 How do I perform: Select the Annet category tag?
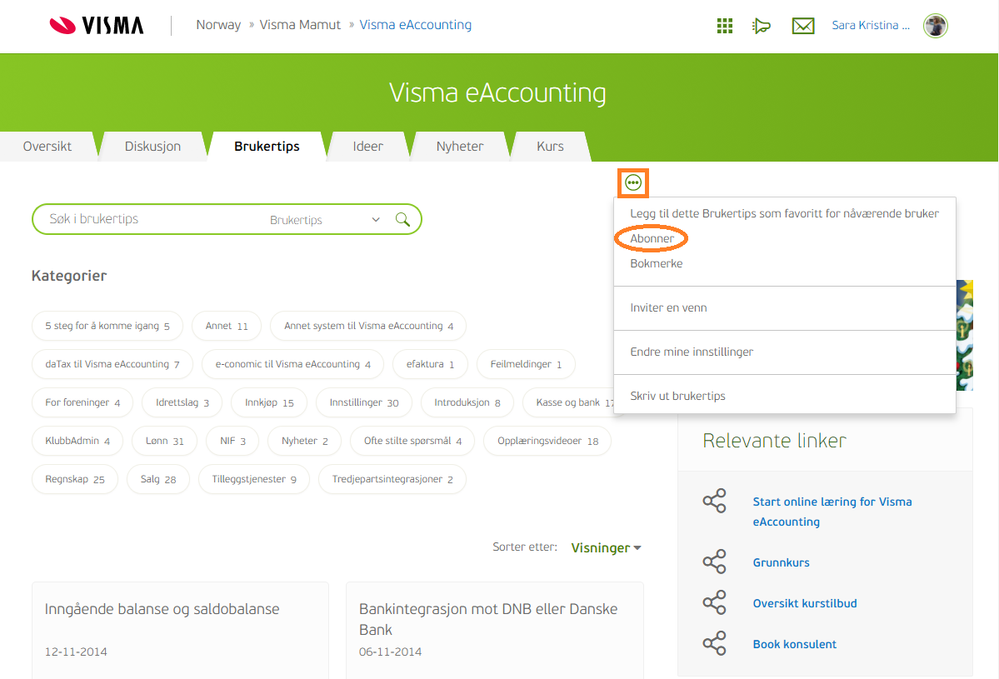[226, 326]
